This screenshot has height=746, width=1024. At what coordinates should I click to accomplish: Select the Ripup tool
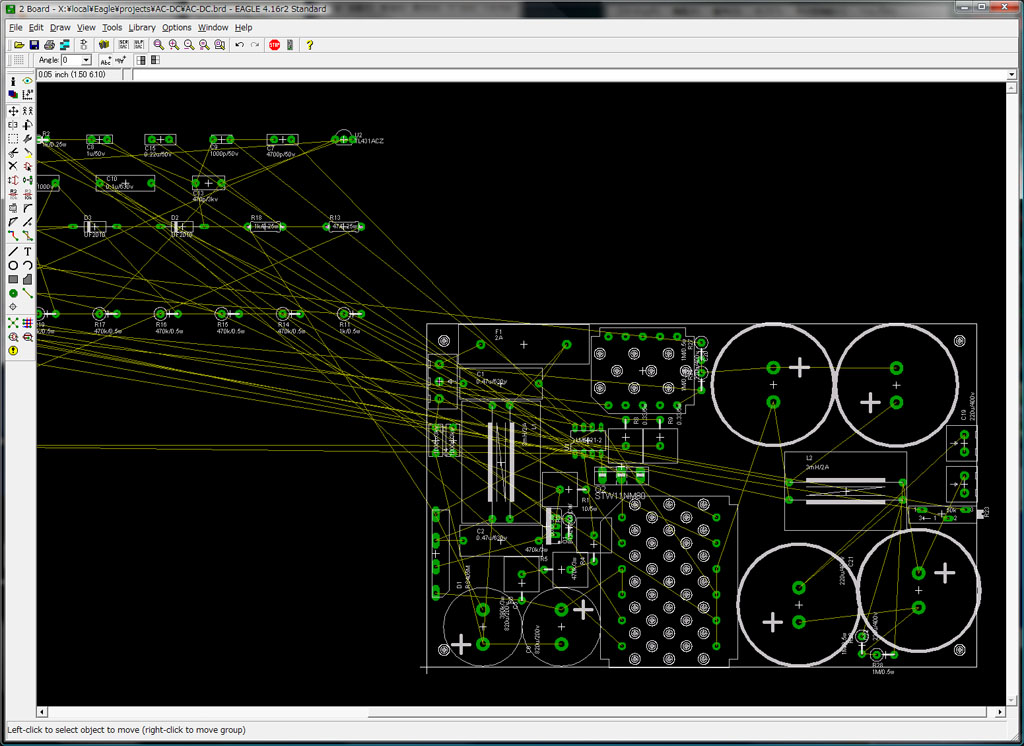pyautogui.click(x=27, y=235)
